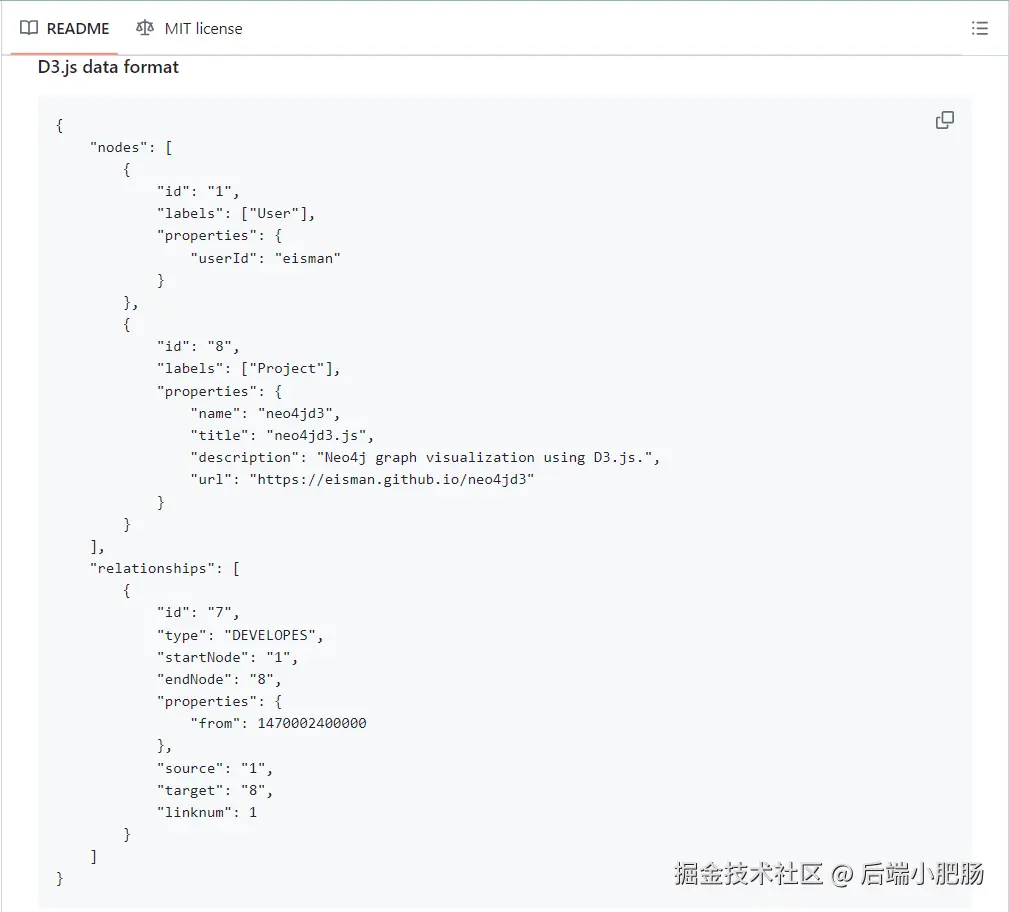This screenshot has width=1009, height=912.
Task: Click the 'D3.js data format' heading
Action: (x=108, y=67)
